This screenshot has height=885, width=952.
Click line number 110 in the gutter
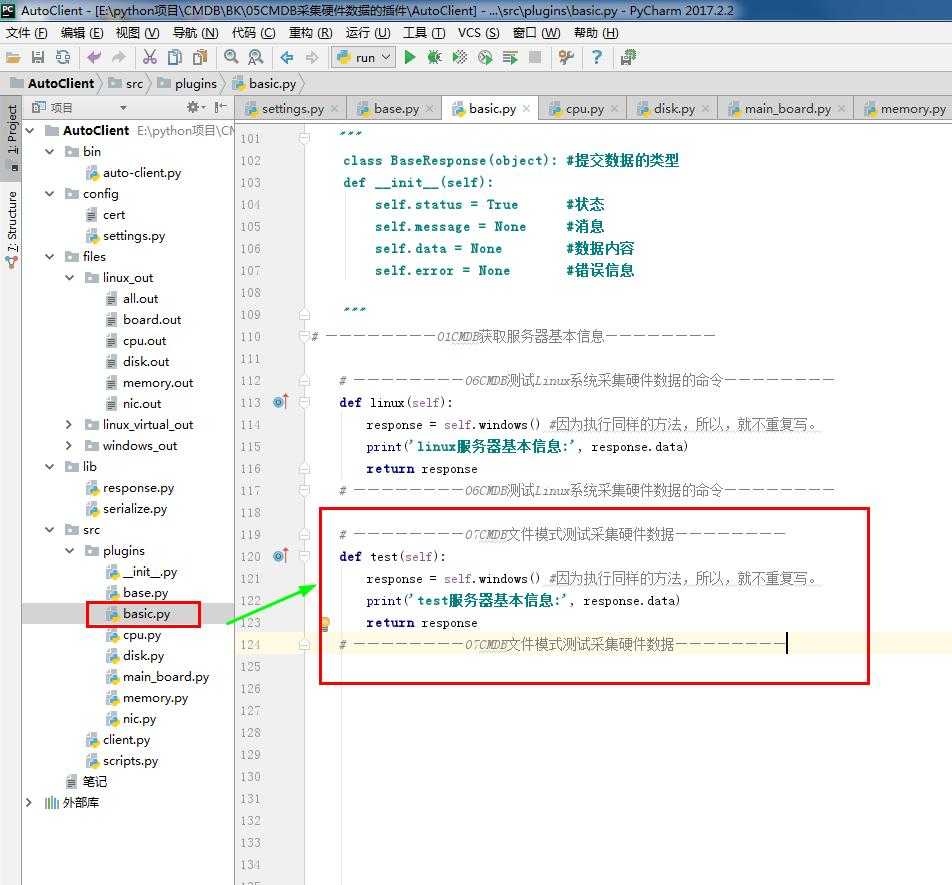tap(250, 337)
